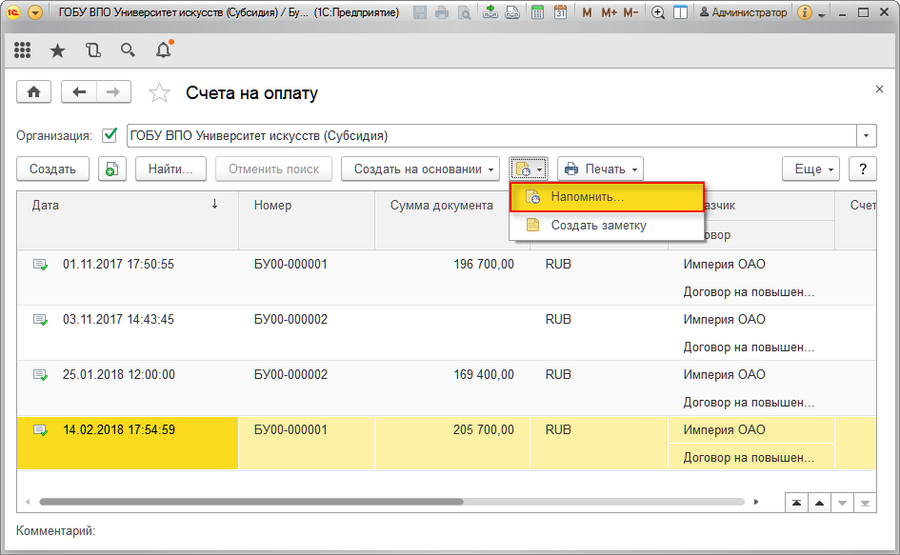
Task: Open the sections grid menu icon
Action: tap(22, 50)
